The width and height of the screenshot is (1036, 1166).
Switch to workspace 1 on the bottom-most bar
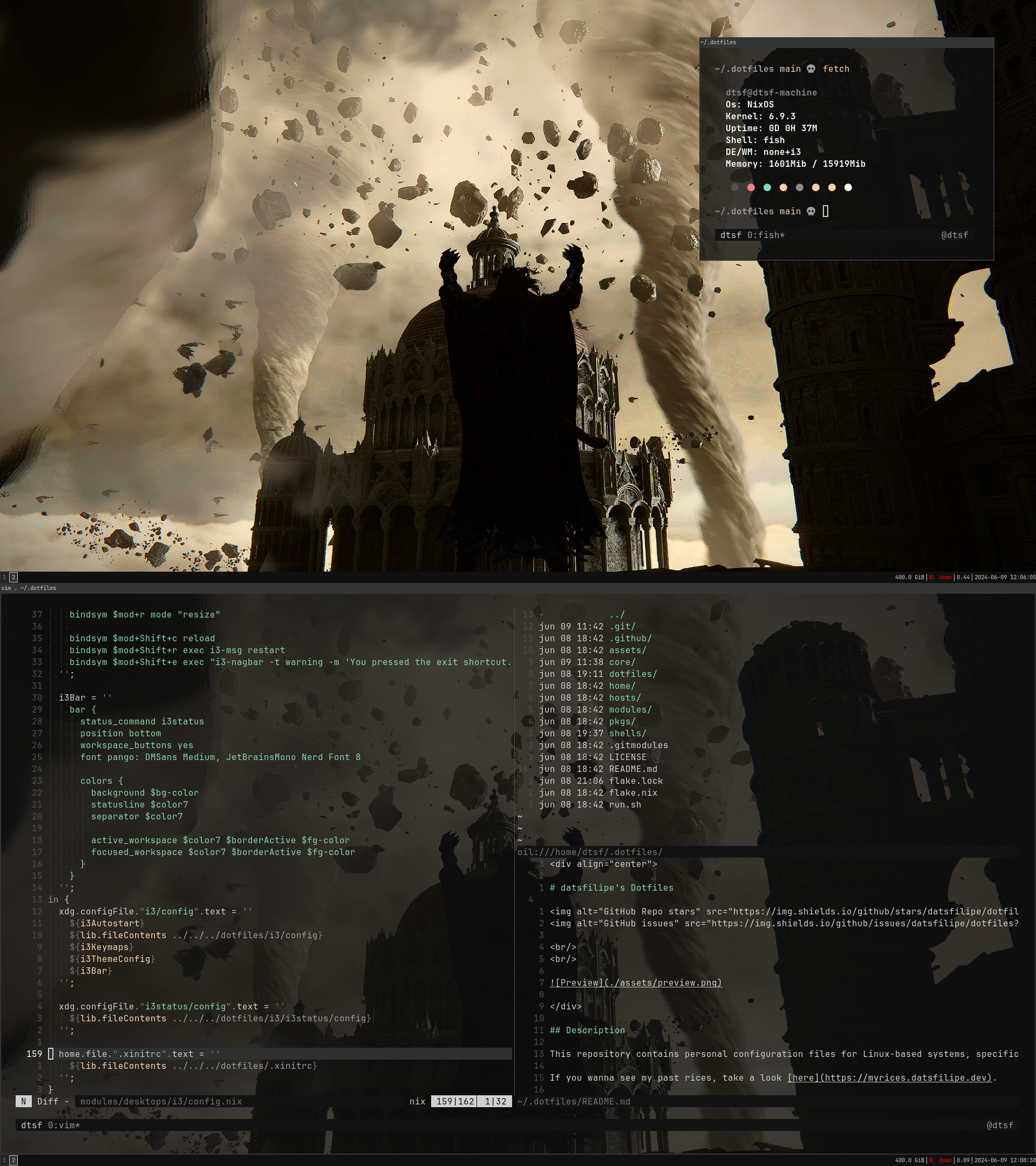tap(4, 1160)
